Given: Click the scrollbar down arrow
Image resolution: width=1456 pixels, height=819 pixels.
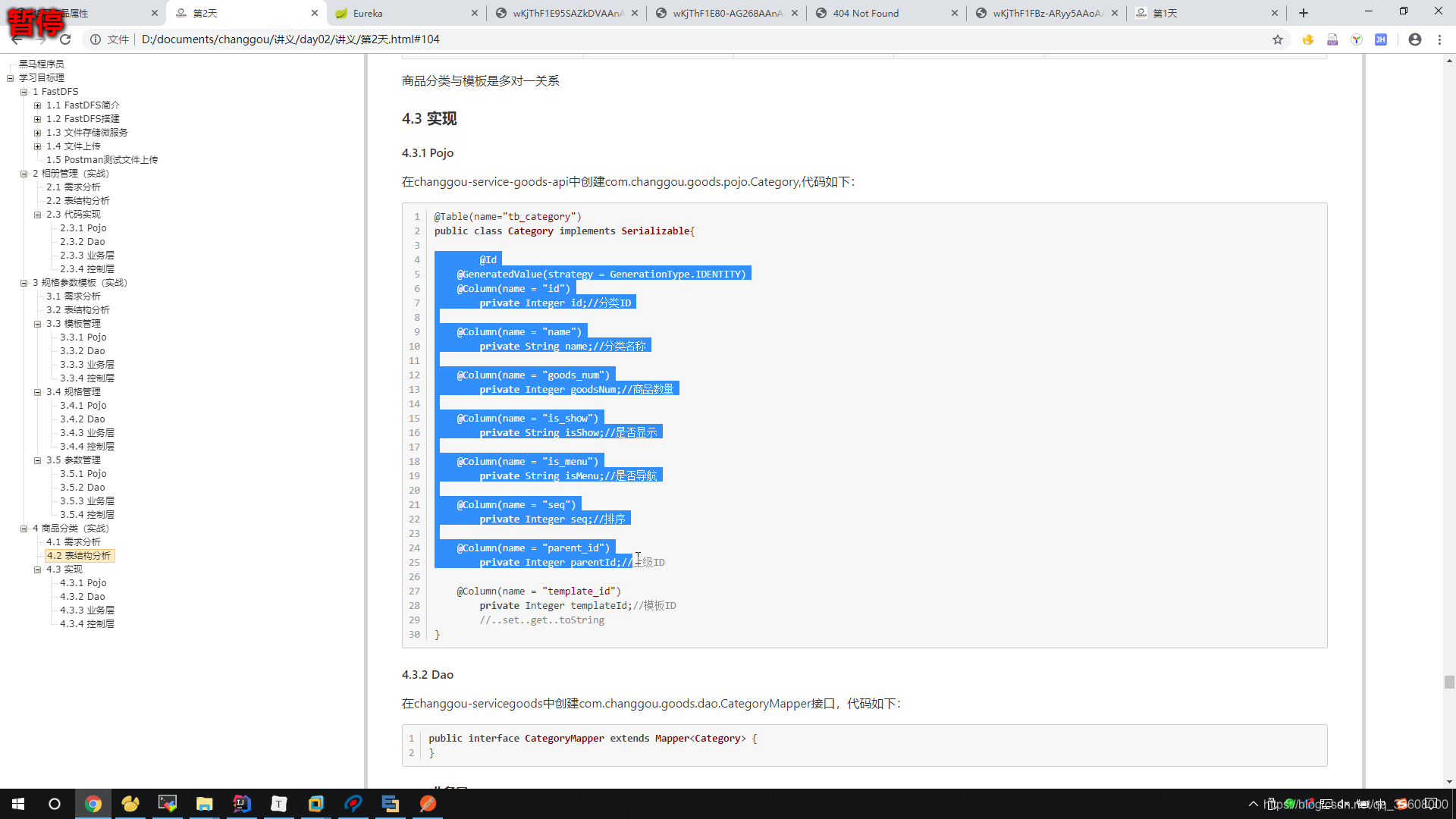Looking at the screenshot, I should coord(1449,782).
